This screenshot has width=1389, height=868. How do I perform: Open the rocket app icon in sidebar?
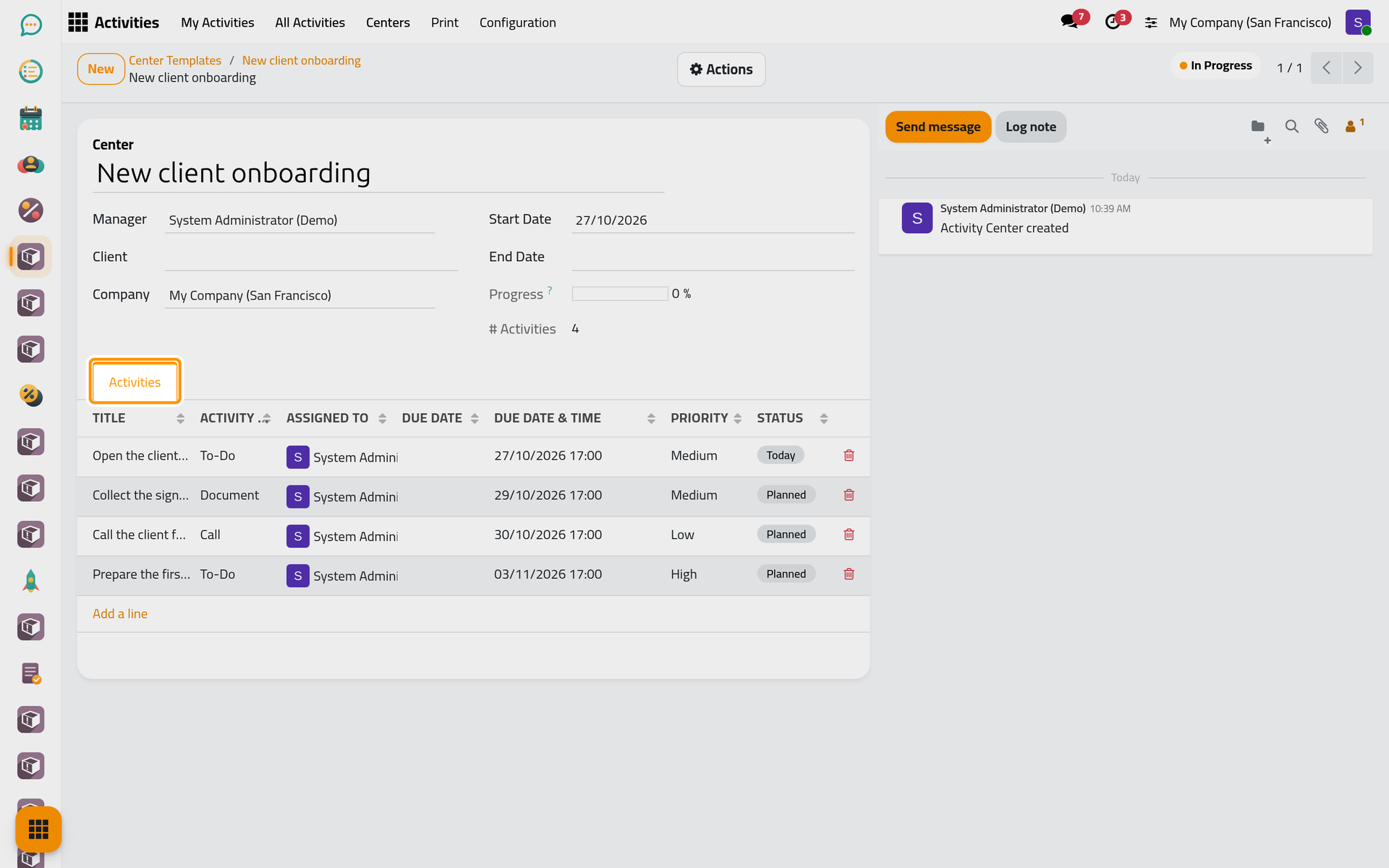click(x=30, y=581)
